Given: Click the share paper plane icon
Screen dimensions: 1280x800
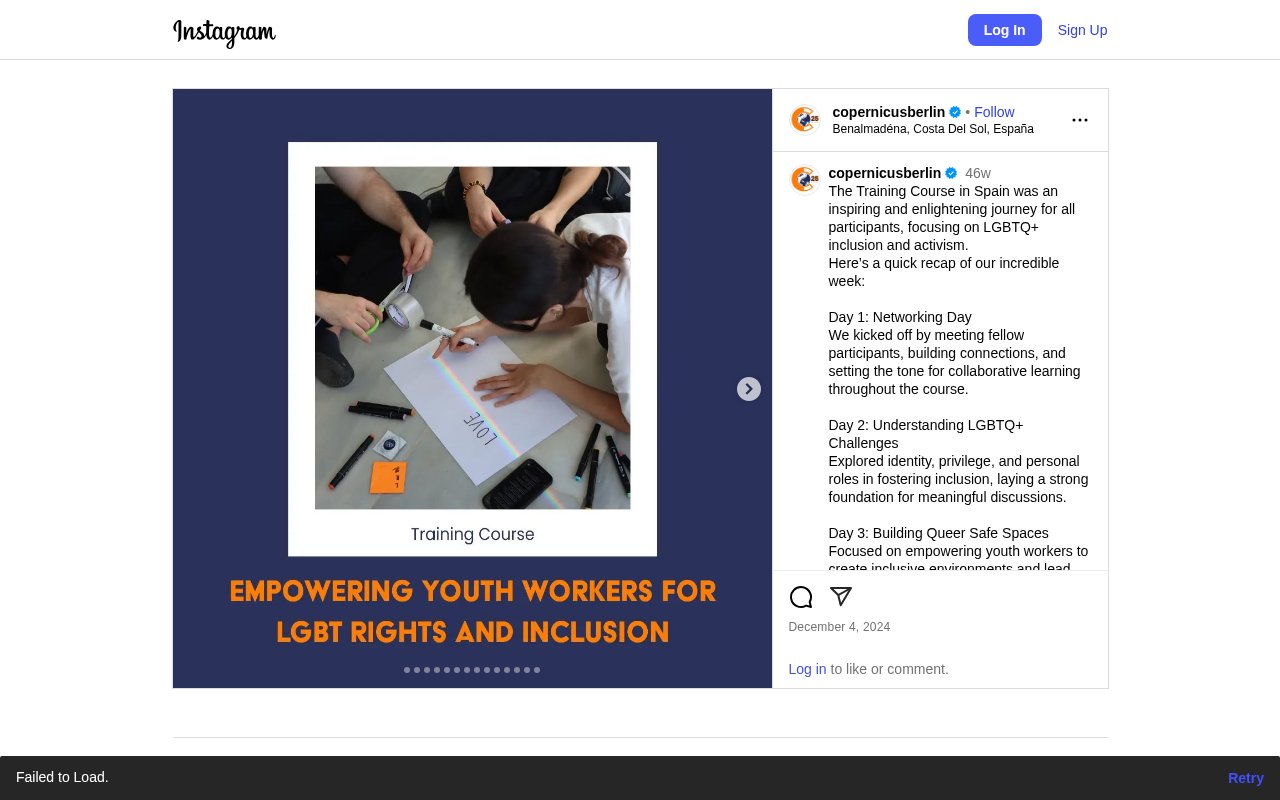Looking at the screenshot, I should (841, 596).
